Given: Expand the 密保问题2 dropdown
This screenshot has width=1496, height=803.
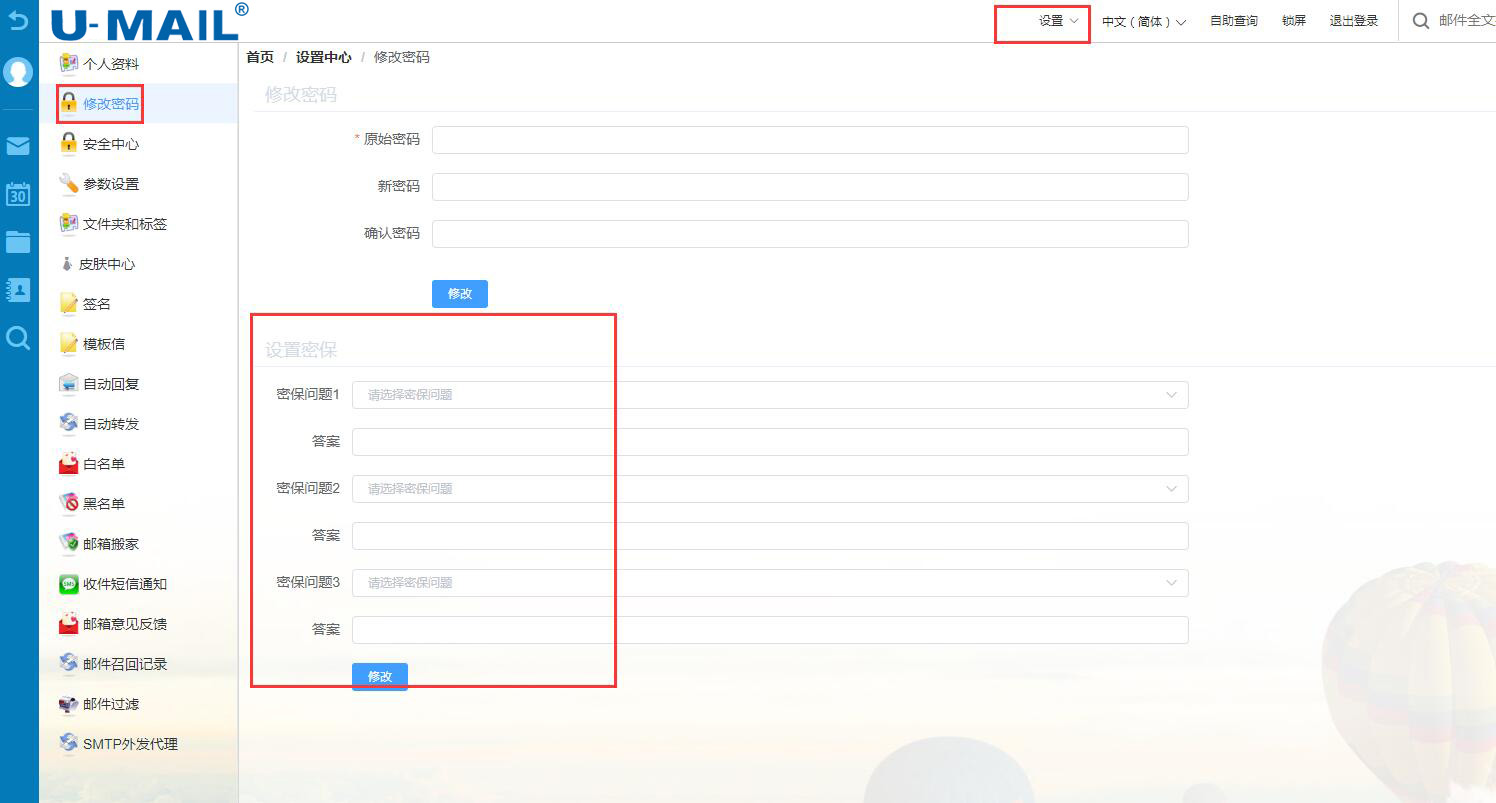Looking at the screenshot, I should (770, 489).
